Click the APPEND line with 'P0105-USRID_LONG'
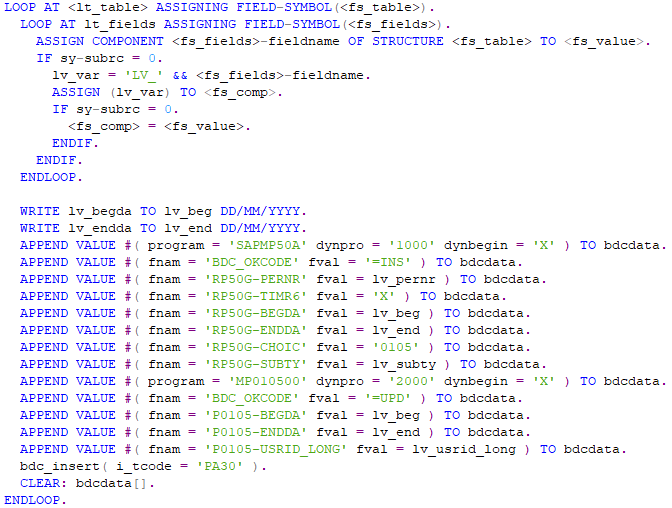Viewport: 672px width, 508px height. 323,449
